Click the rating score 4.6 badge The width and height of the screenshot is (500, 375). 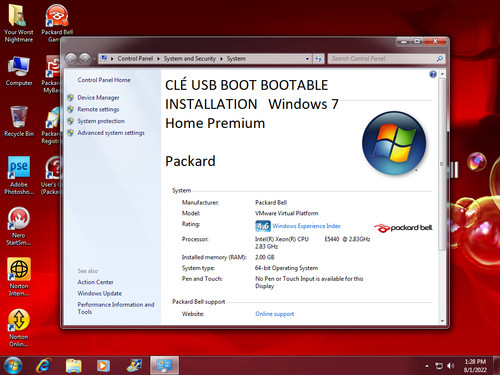point(263,226)
